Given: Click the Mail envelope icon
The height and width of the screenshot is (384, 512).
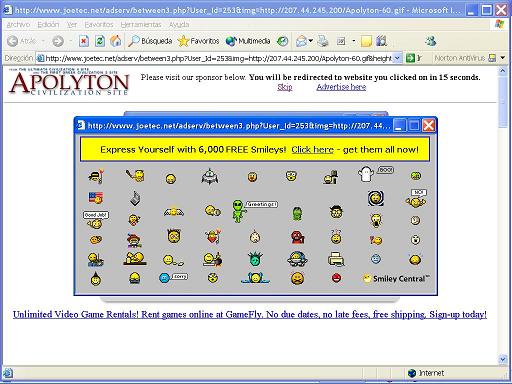Looking at the screenshot, I should click(301, 41).
